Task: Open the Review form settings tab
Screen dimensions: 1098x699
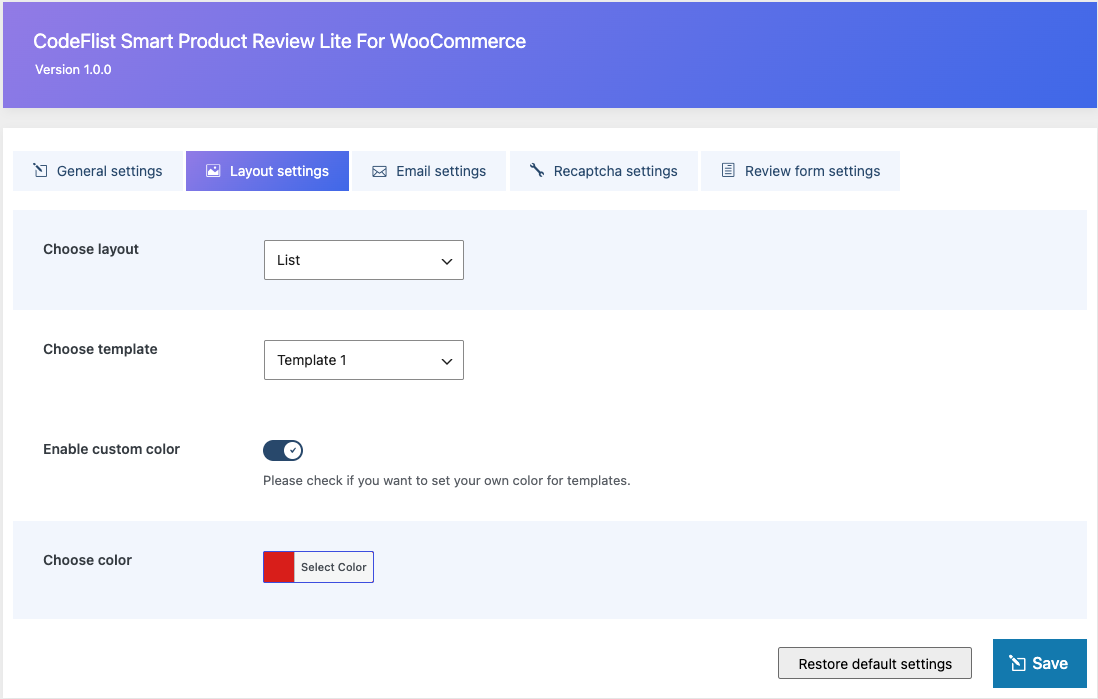Action: pyautogui.click(x=800, y=171)
